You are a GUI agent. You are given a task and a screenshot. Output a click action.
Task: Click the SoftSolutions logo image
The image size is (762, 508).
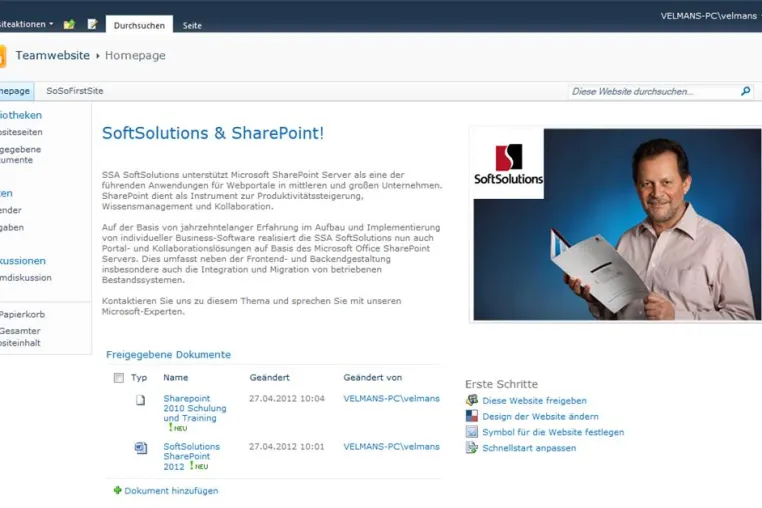(508, 164)
